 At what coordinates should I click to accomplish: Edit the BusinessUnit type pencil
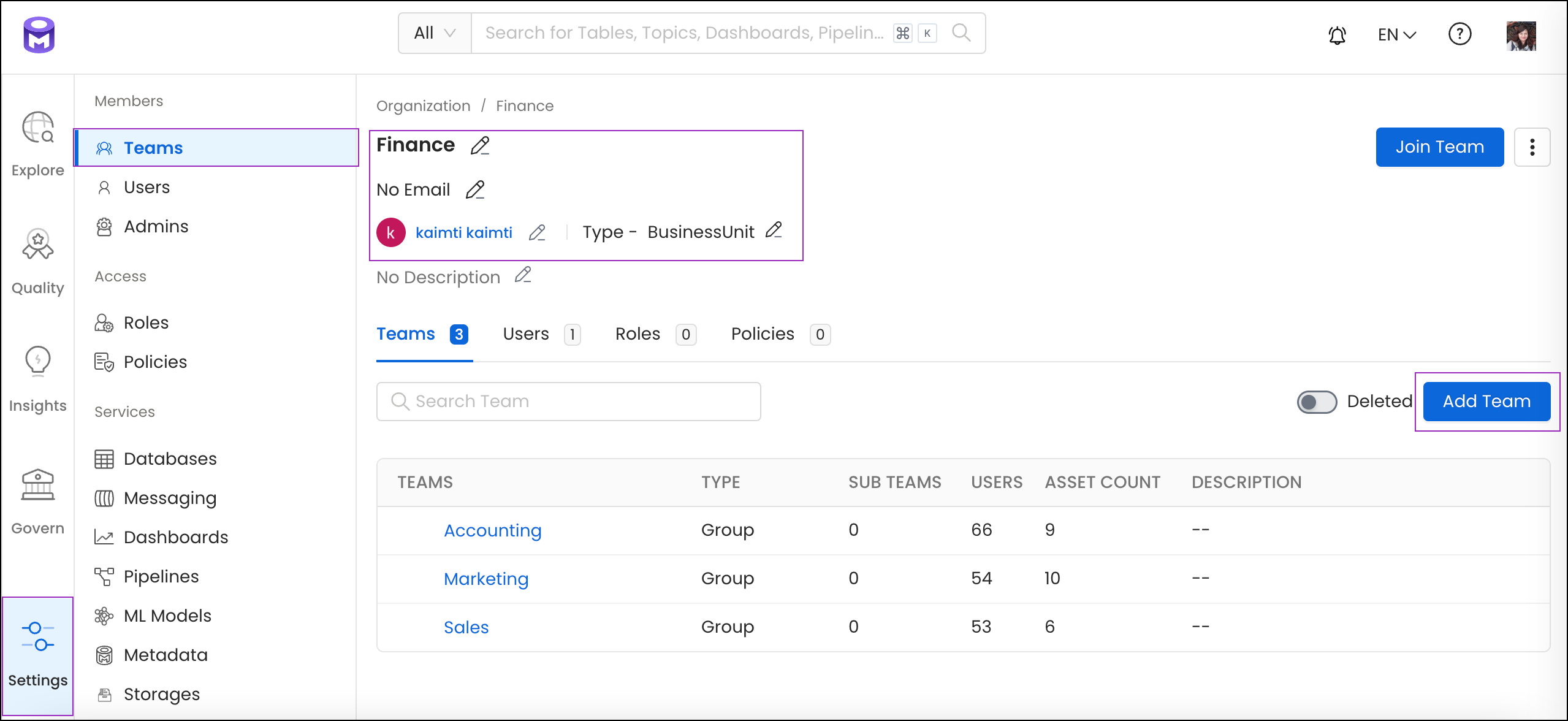click(x=774, y=230)
